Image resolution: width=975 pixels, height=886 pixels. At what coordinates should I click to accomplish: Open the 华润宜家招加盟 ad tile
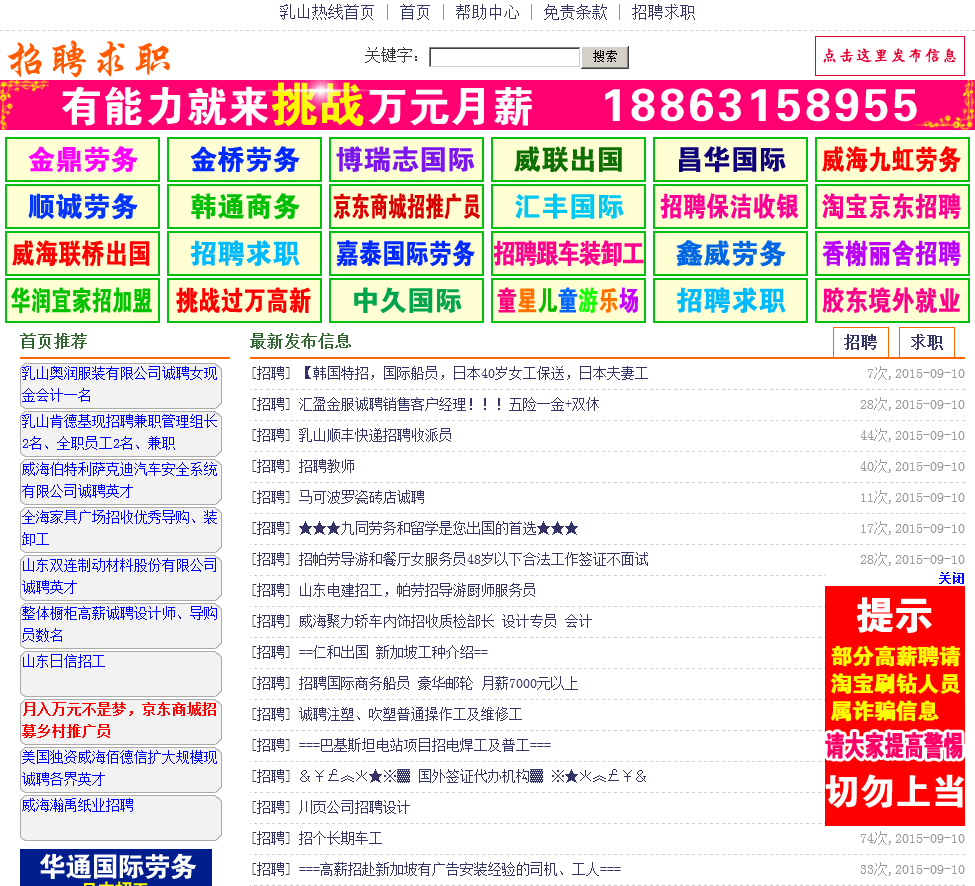pyautogui.click(x=83, y=301)
